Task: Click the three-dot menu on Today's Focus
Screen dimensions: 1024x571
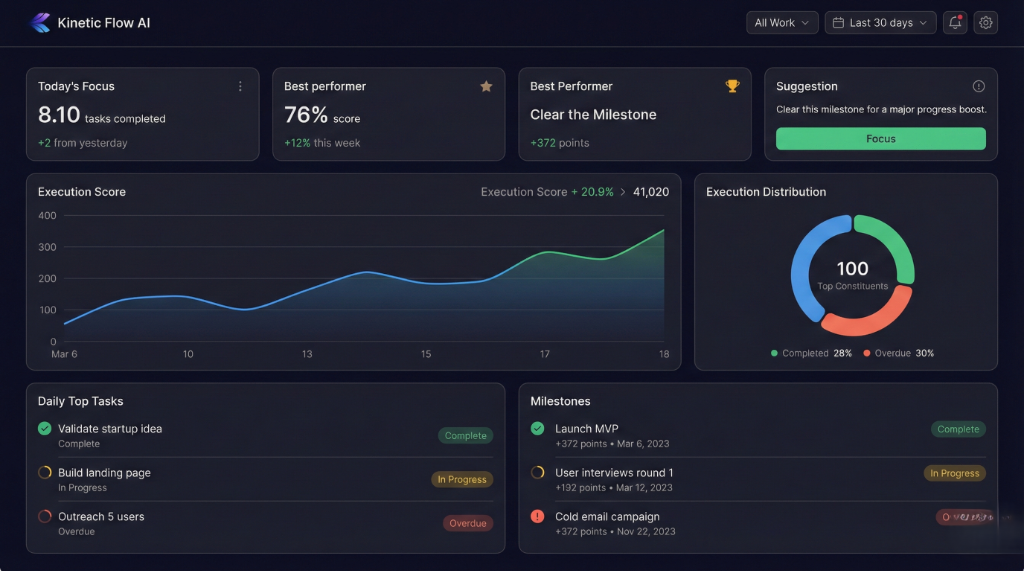Action: (x=240, y=87)
